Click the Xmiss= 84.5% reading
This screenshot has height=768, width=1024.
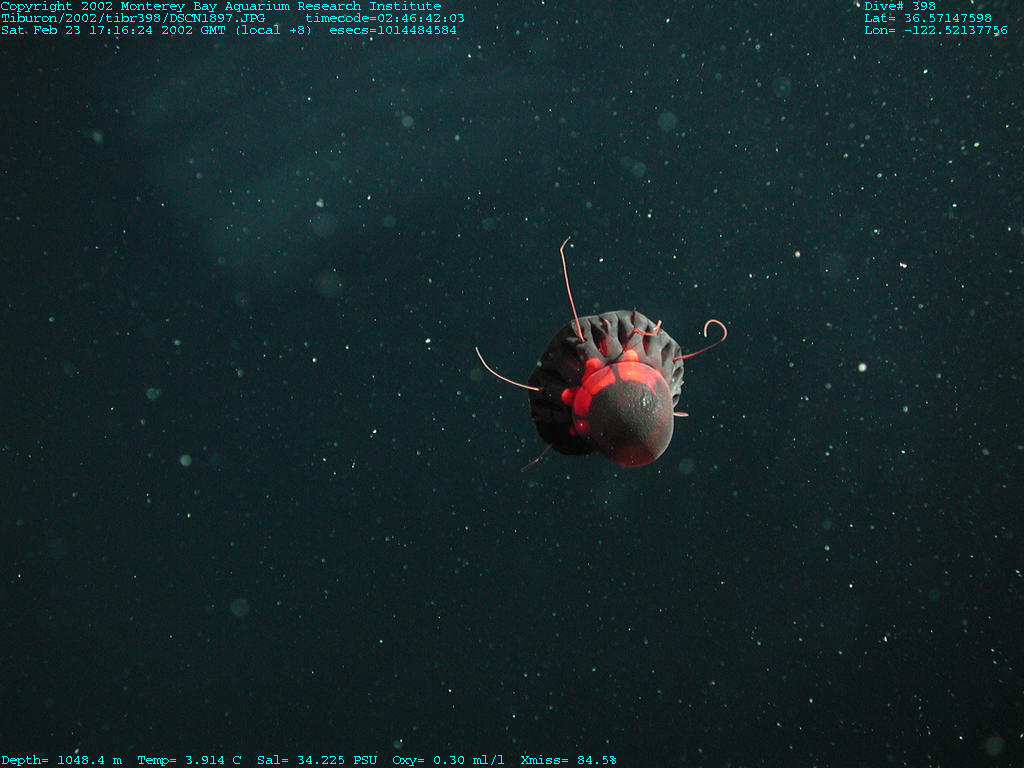tap(569, 760)
